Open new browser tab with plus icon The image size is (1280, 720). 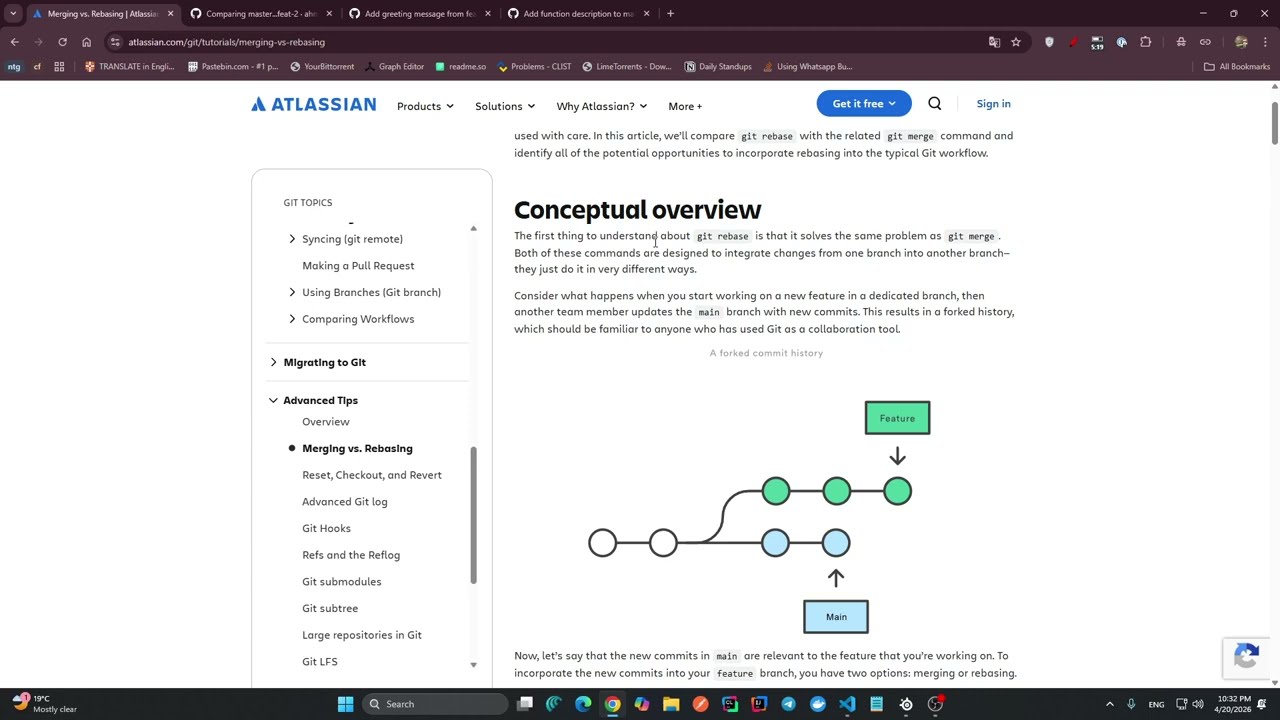(670, 14)
